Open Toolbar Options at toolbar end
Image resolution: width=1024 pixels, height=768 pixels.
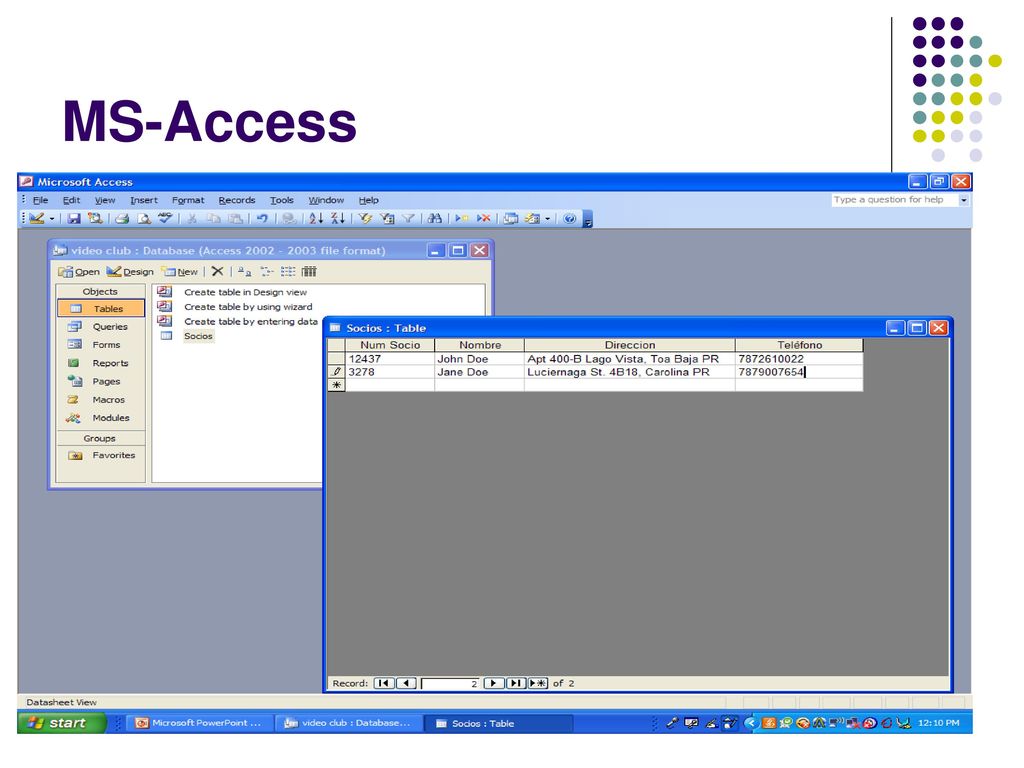point(588,219)
